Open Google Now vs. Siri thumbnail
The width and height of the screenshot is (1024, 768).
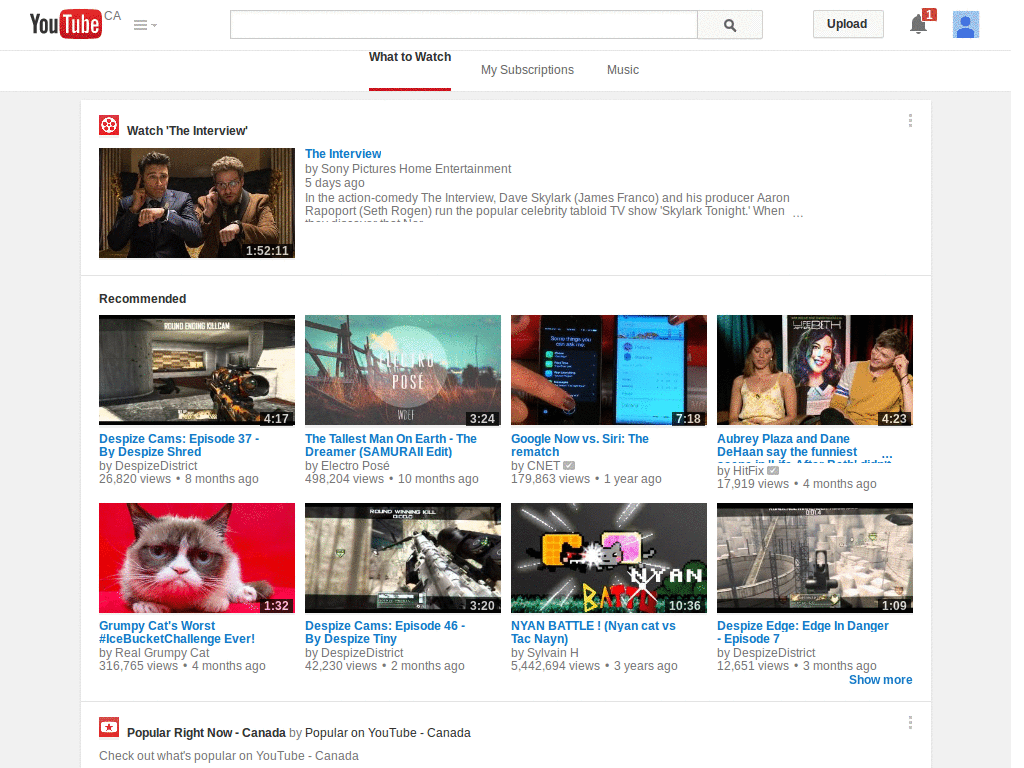point(609,370)
